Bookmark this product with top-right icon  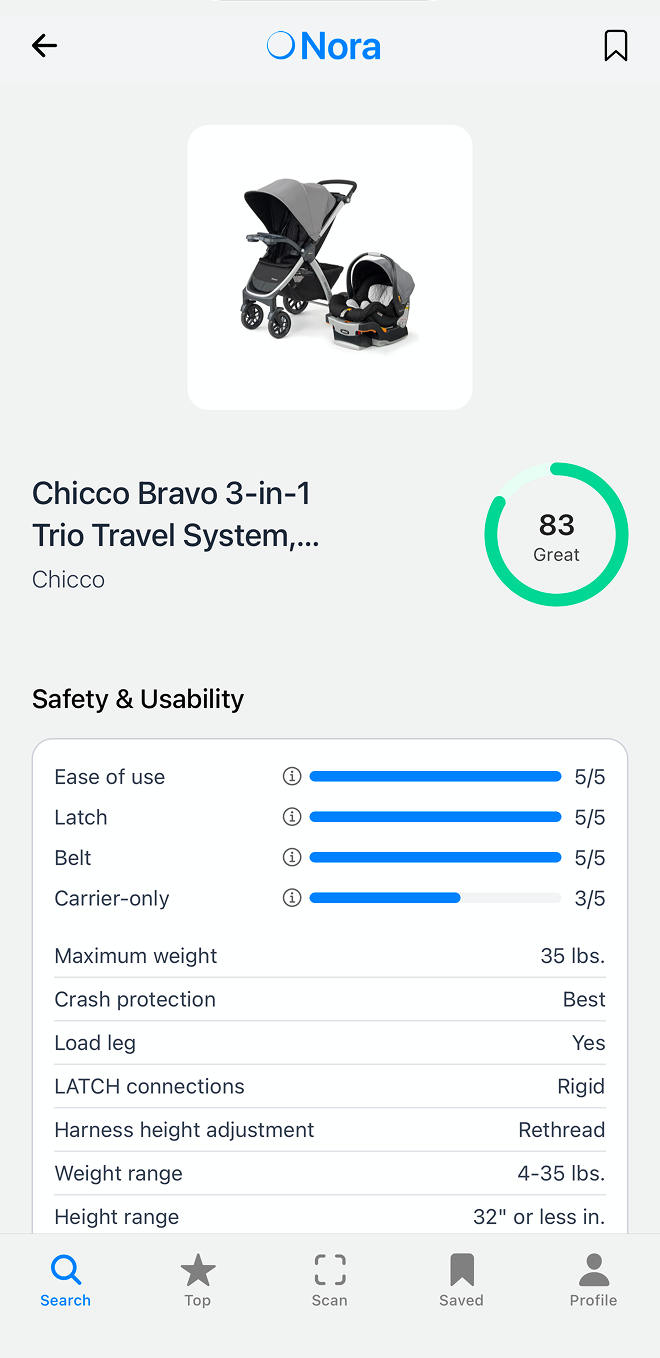pos(616,45)
